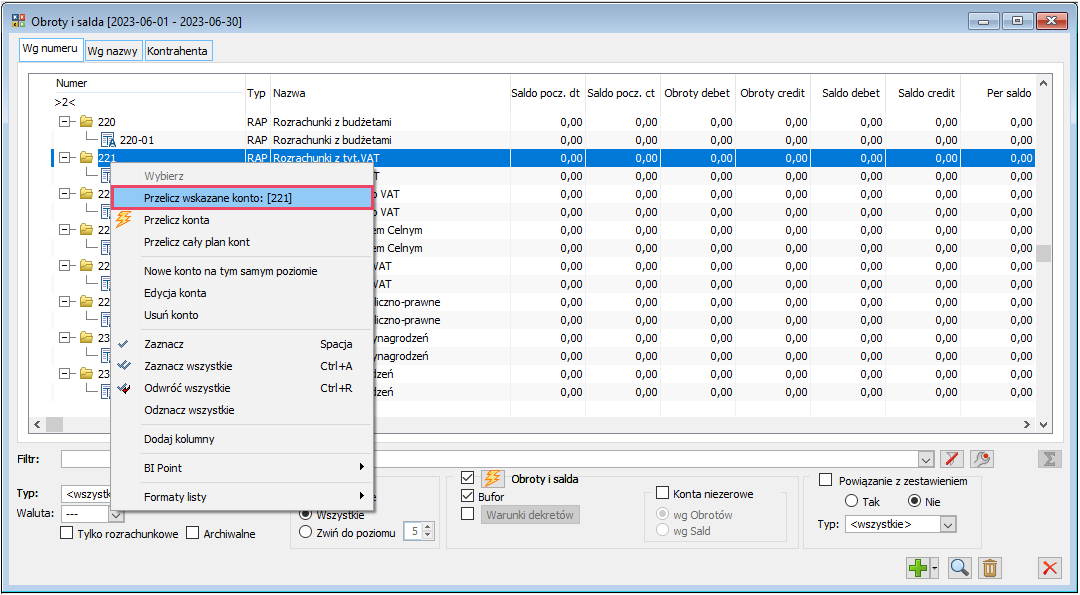The width and height of the screenshot is (1080, 595).
Task: Check Powiązanie z zestawieniem
Action: click(x=824, y=480)
